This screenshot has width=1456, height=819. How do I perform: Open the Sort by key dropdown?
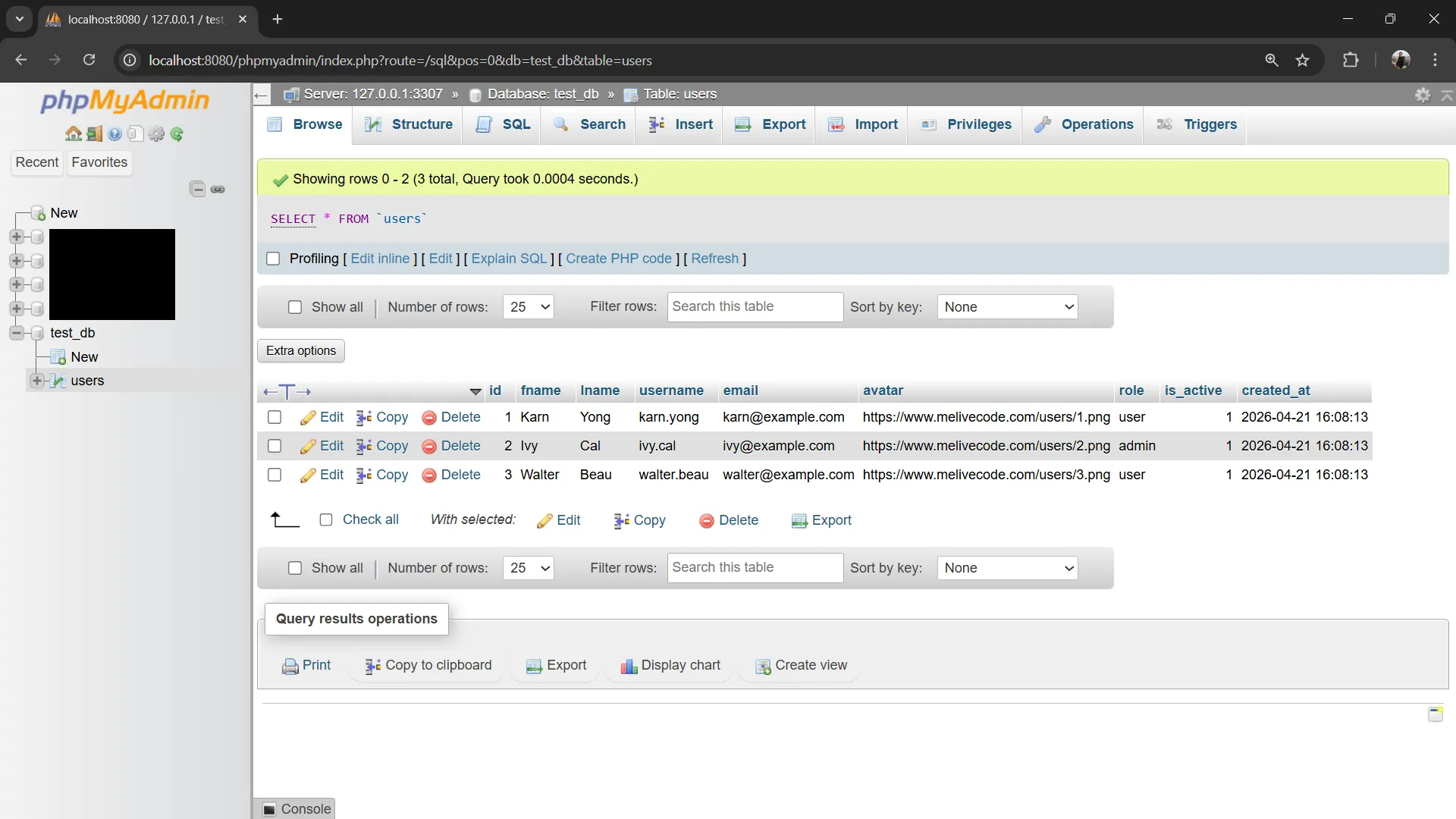click(x=1008, y=307)
